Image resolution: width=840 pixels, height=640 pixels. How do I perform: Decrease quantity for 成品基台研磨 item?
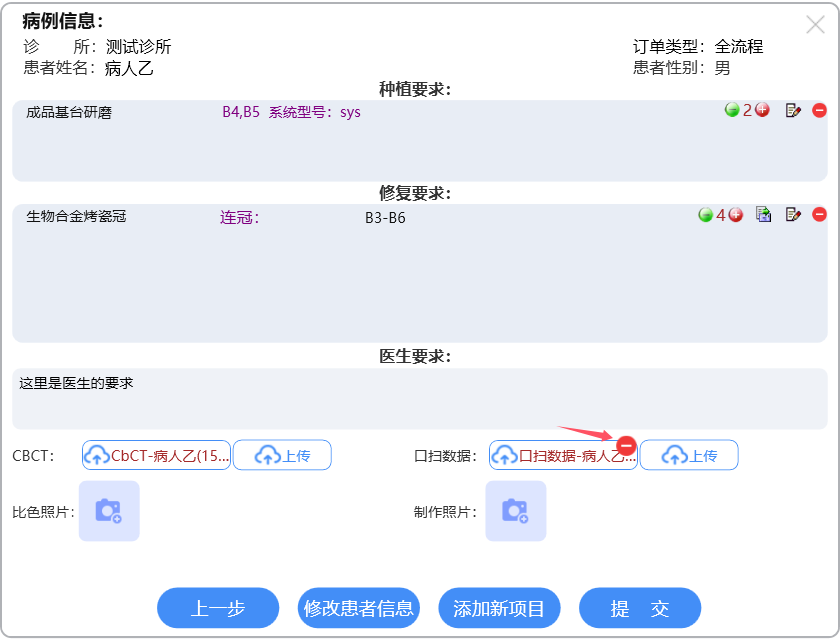[x=732, y=110]
